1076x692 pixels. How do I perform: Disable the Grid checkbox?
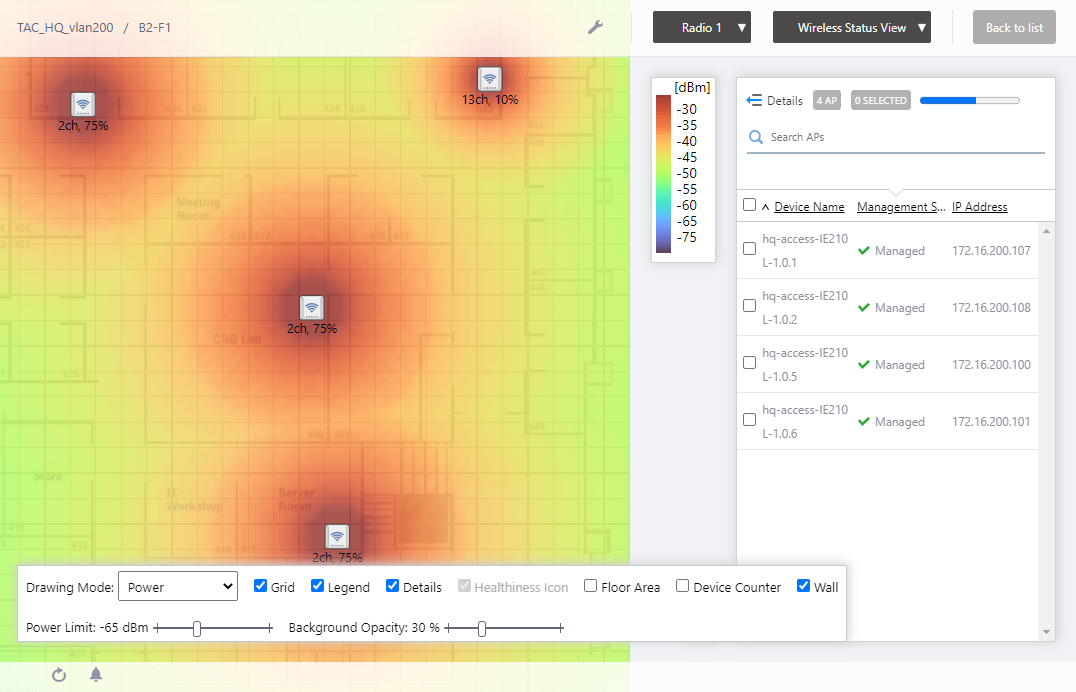(261, 586)
